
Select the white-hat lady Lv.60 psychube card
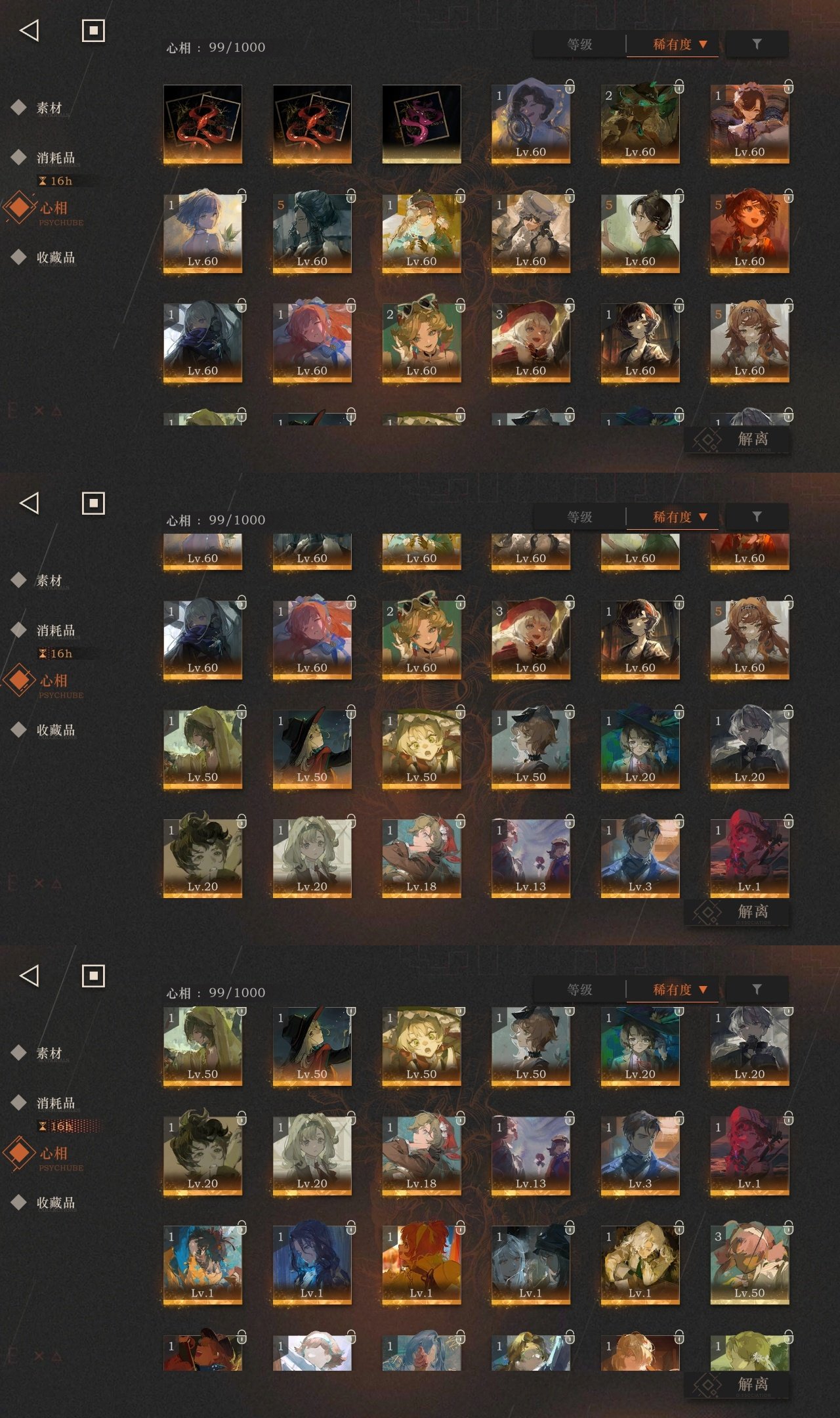point(531,233)
